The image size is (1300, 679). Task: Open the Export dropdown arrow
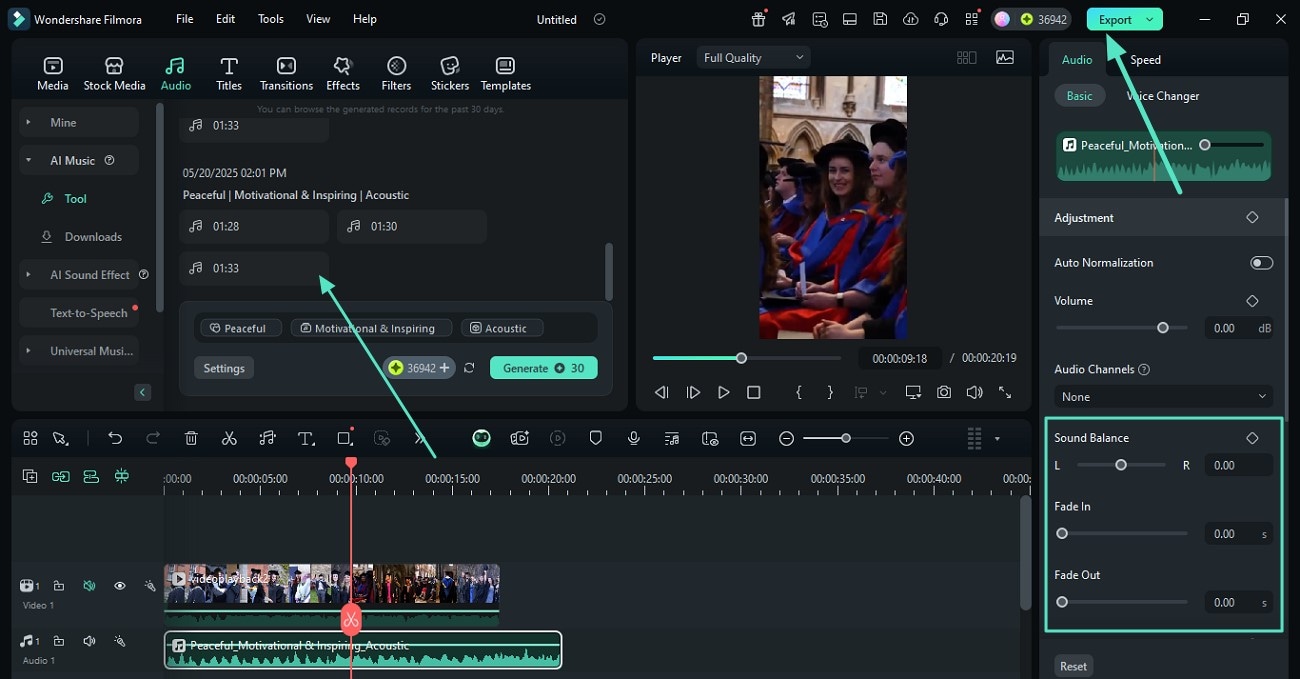pyautogui.click(x=1150, y=19)
